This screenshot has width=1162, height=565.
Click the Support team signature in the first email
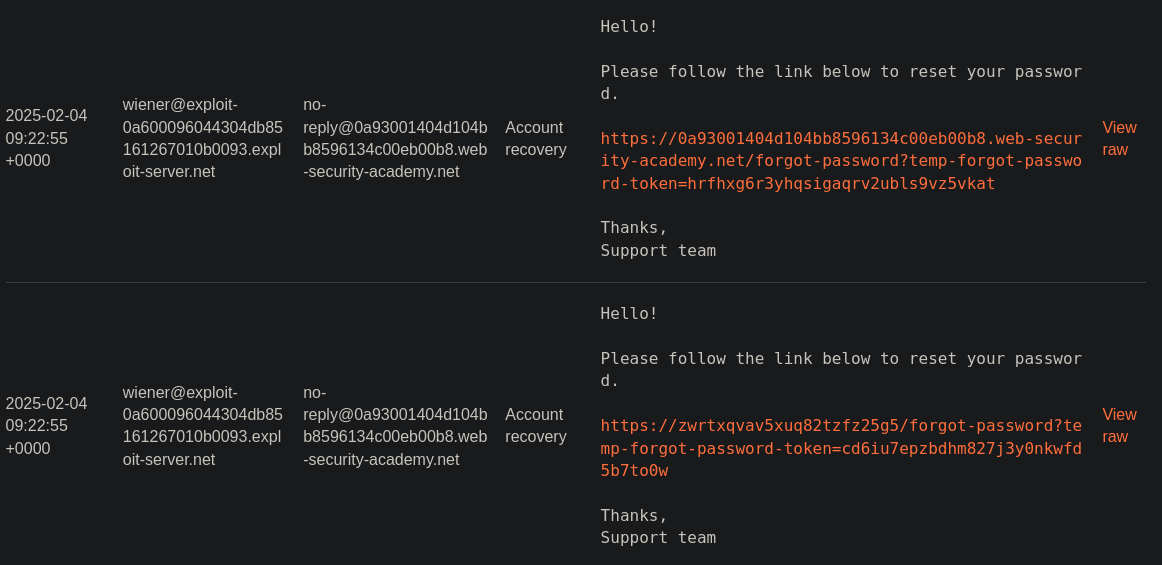click(658, 251)
